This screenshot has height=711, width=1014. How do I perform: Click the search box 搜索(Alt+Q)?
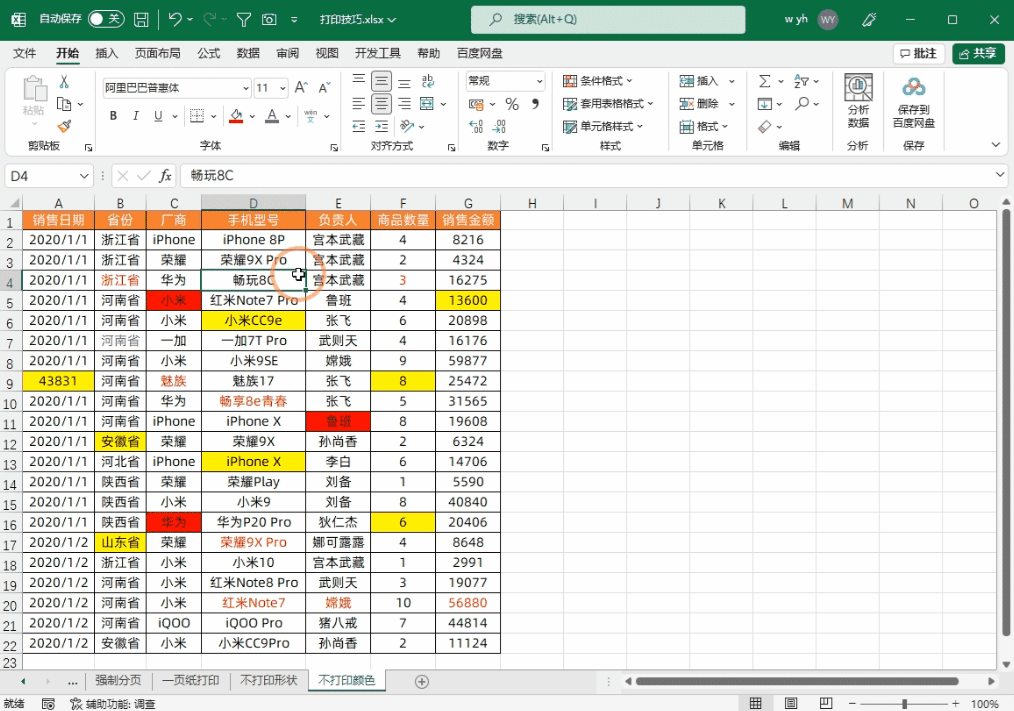pyautogui.click(x=608, y=19)
